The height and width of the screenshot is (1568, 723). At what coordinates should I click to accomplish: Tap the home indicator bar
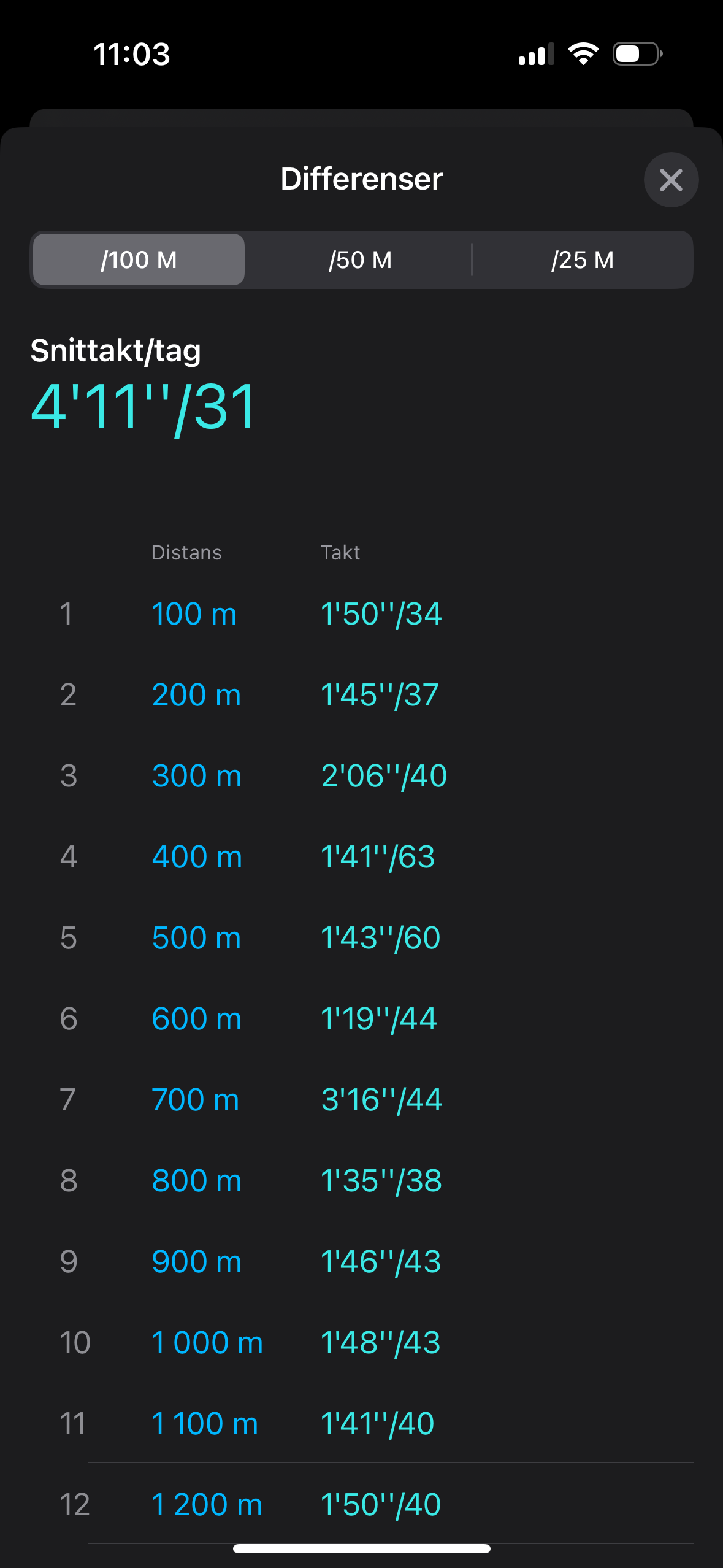(x=361, y=1548)
